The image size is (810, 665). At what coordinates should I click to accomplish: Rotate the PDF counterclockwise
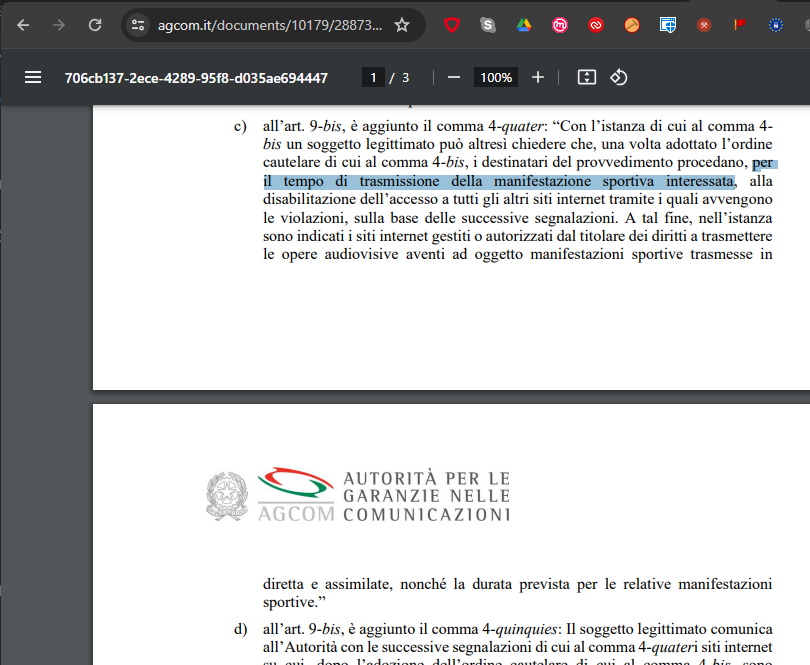618,78
